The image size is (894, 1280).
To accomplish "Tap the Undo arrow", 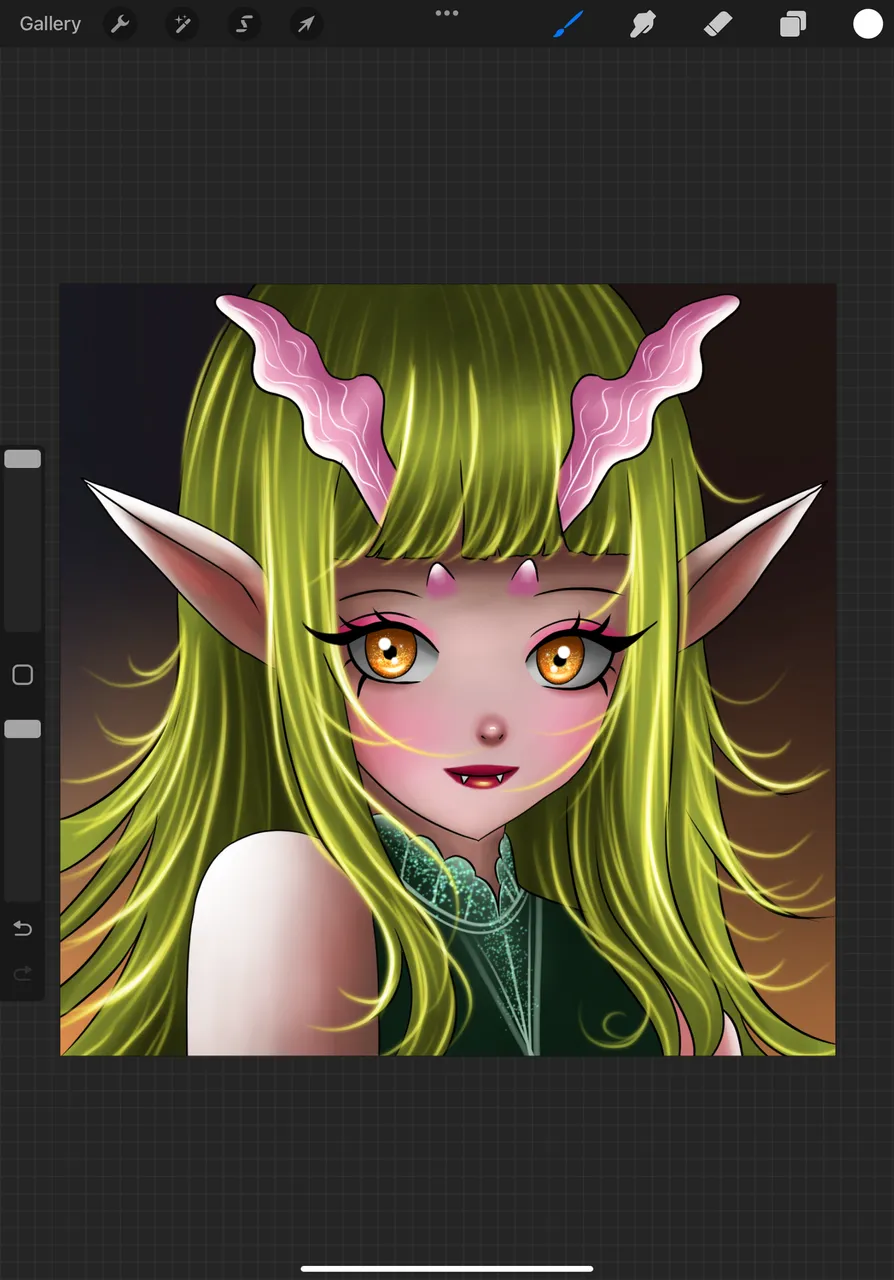I will [x=22, y=929].
